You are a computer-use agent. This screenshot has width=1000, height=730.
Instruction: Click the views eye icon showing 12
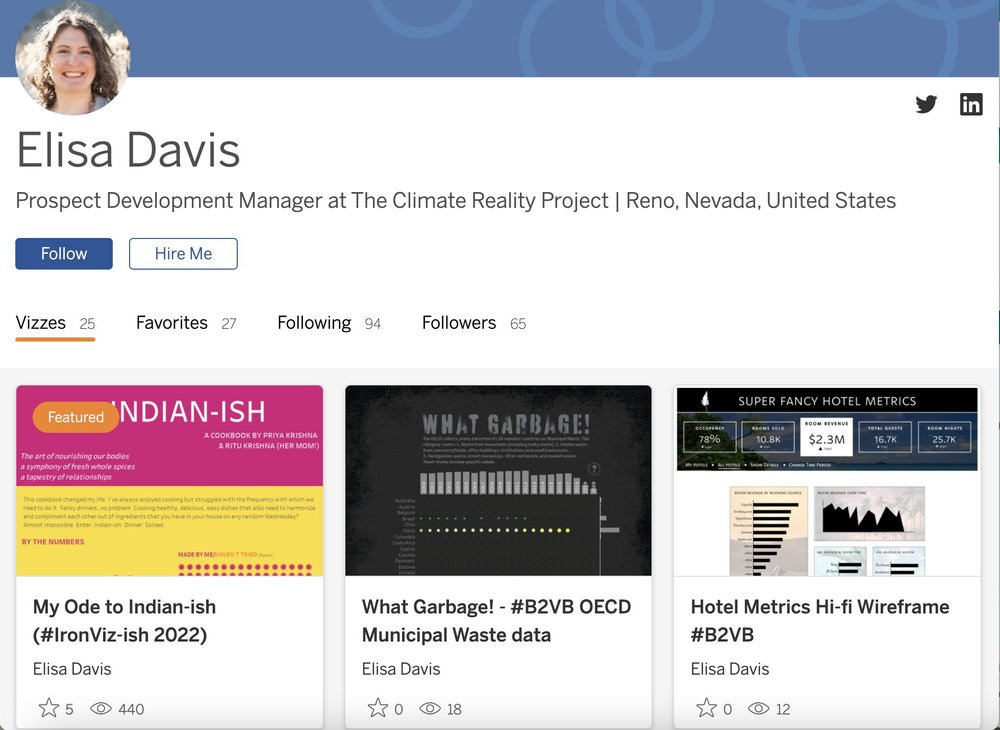click(x=758, y=708)
